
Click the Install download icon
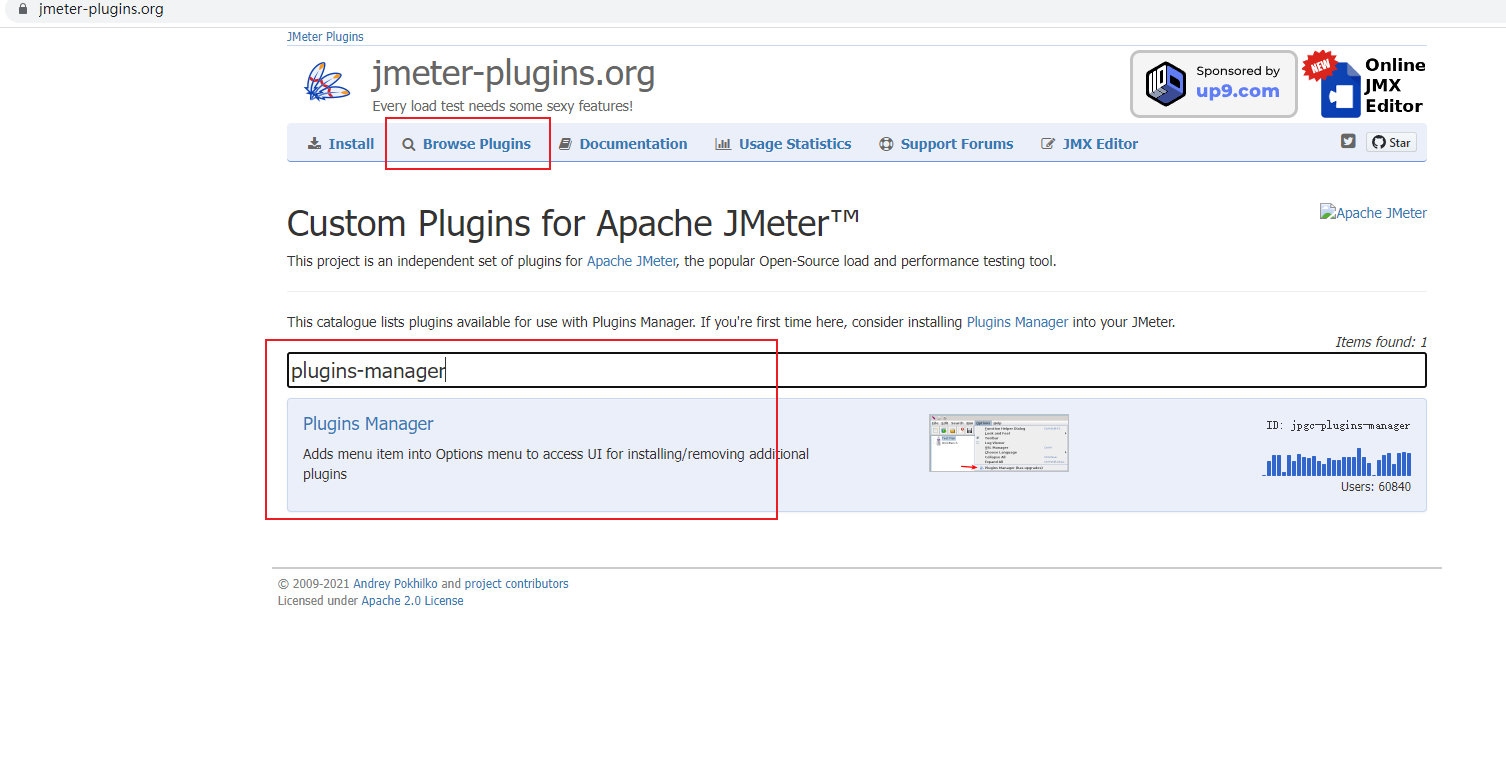314,144
